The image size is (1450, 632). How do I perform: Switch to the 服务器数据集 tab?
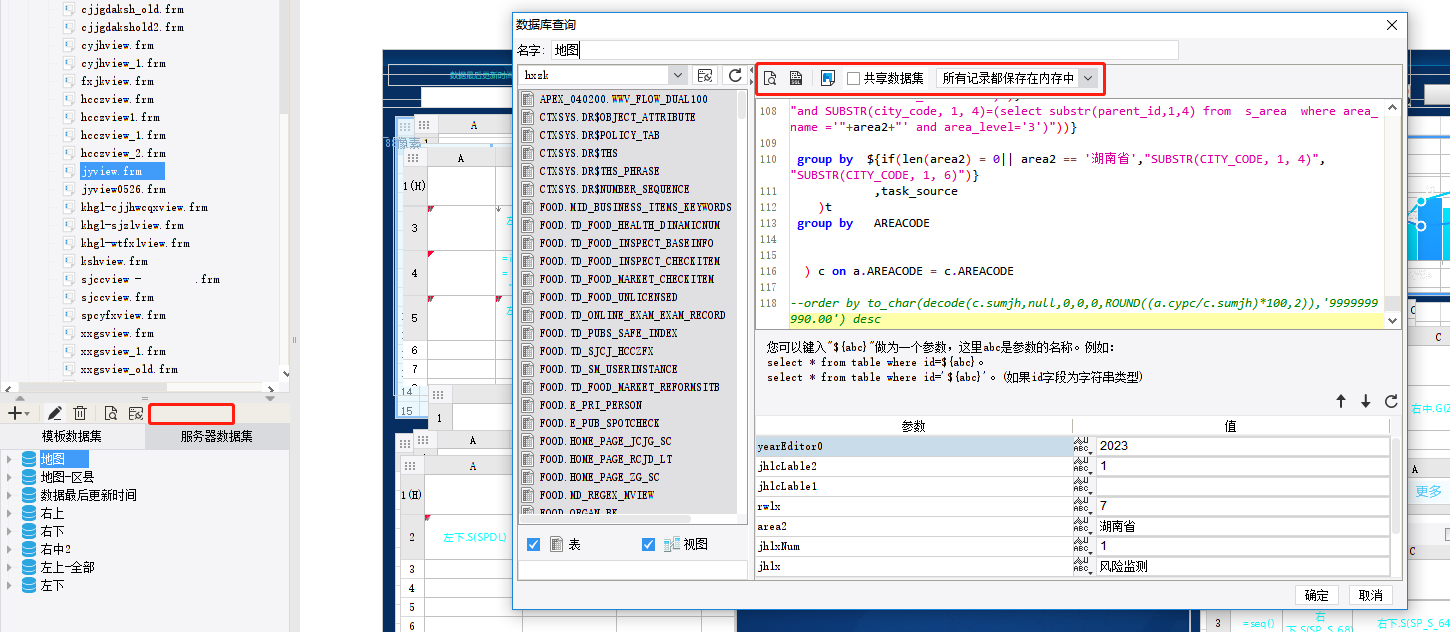[x=216, y=437]
